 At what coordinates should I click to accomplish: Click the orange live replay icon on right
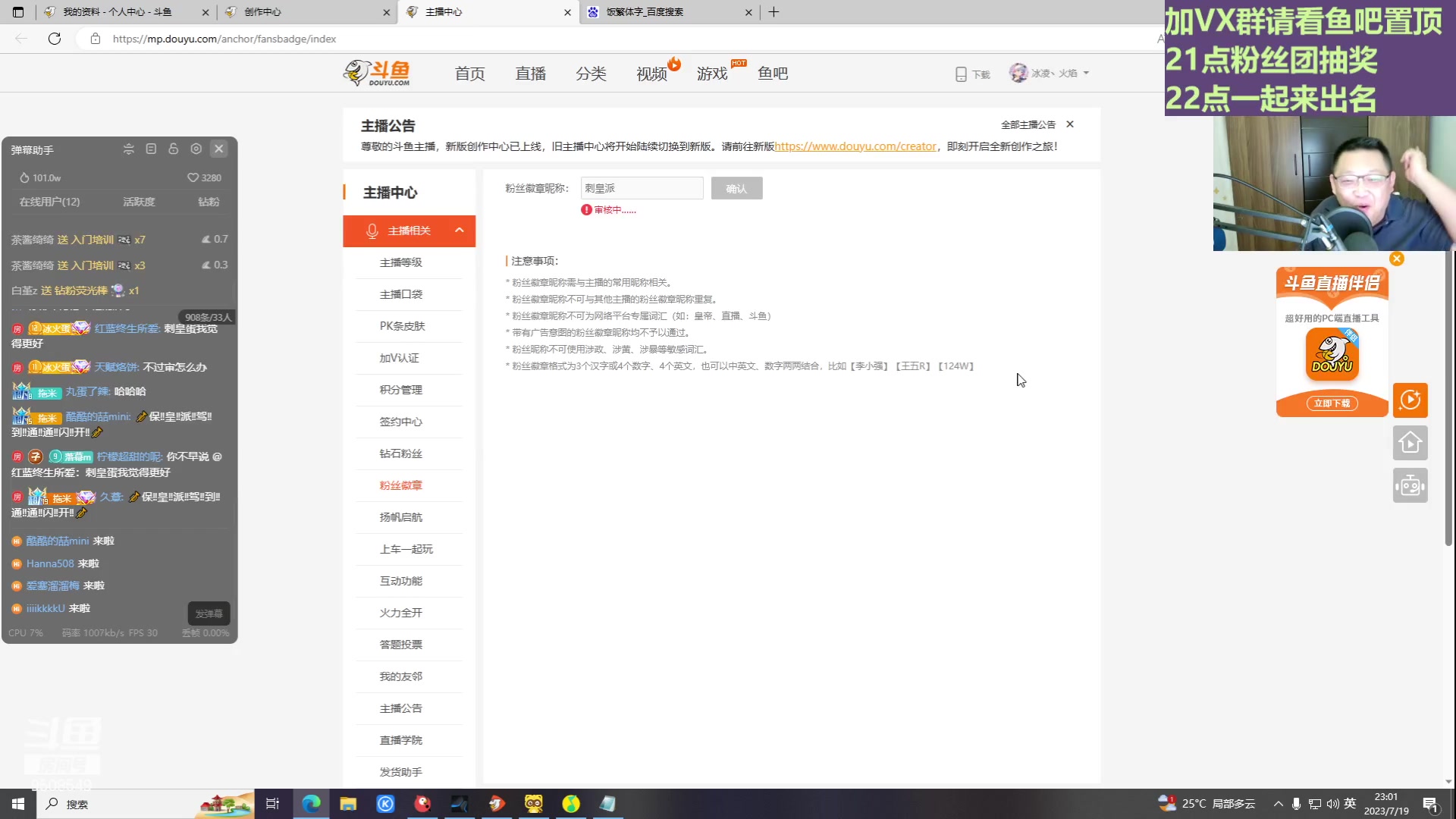[x=1410, y=400]
